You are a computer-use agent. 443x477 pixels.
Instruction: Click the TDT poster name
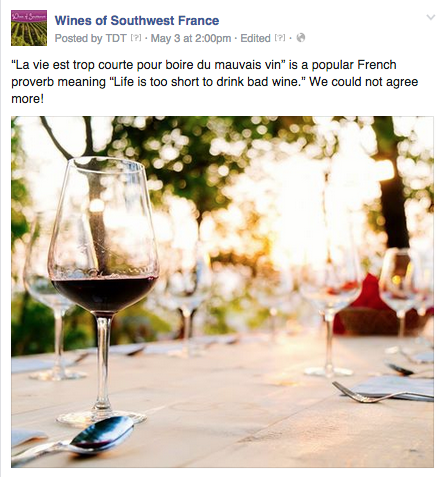click(x=116, y=38)
